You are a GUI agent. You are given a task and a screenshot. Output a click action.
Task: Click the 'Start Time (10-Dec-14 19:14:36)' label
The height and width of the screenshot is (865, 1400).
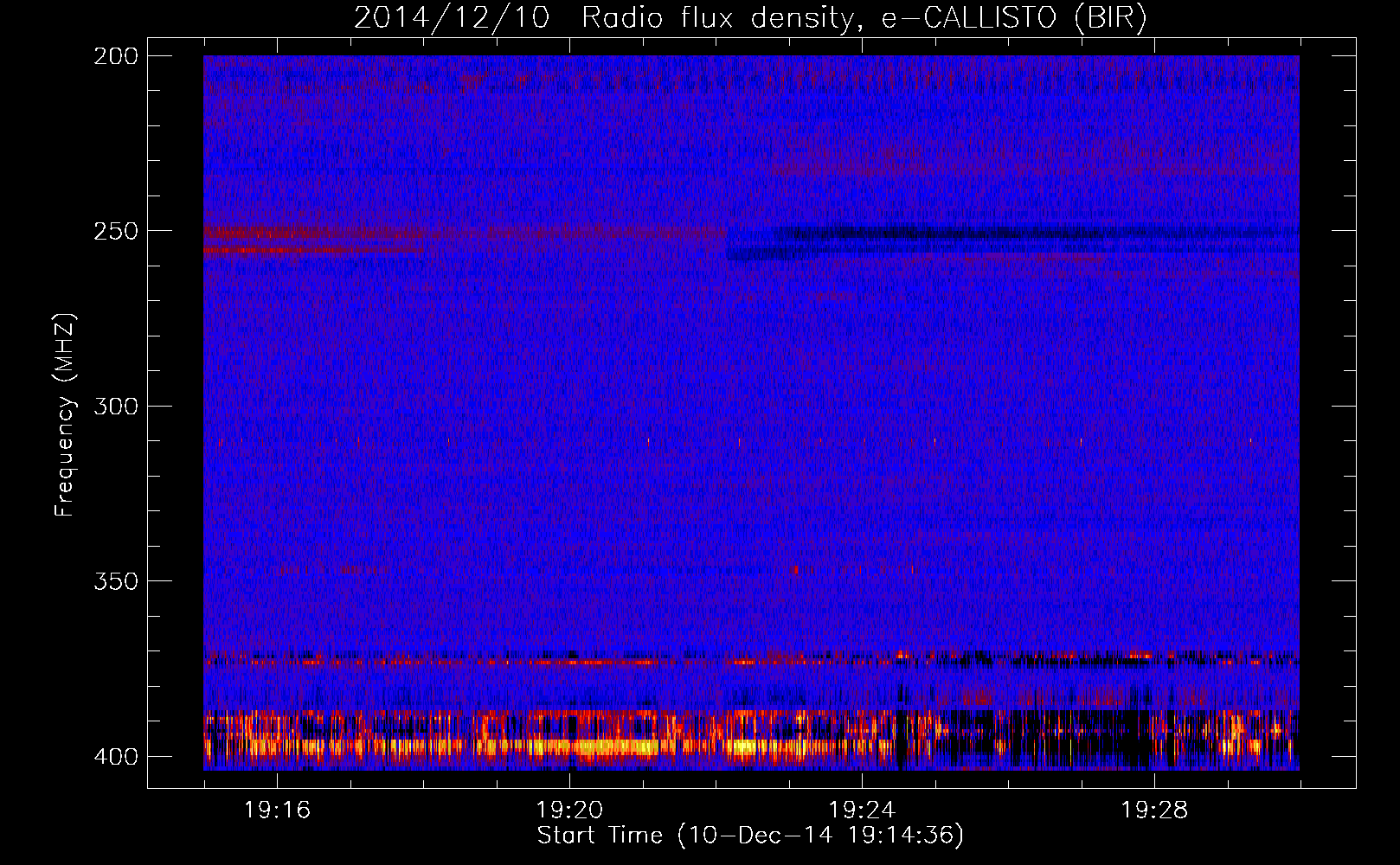[x=750, y=836]
